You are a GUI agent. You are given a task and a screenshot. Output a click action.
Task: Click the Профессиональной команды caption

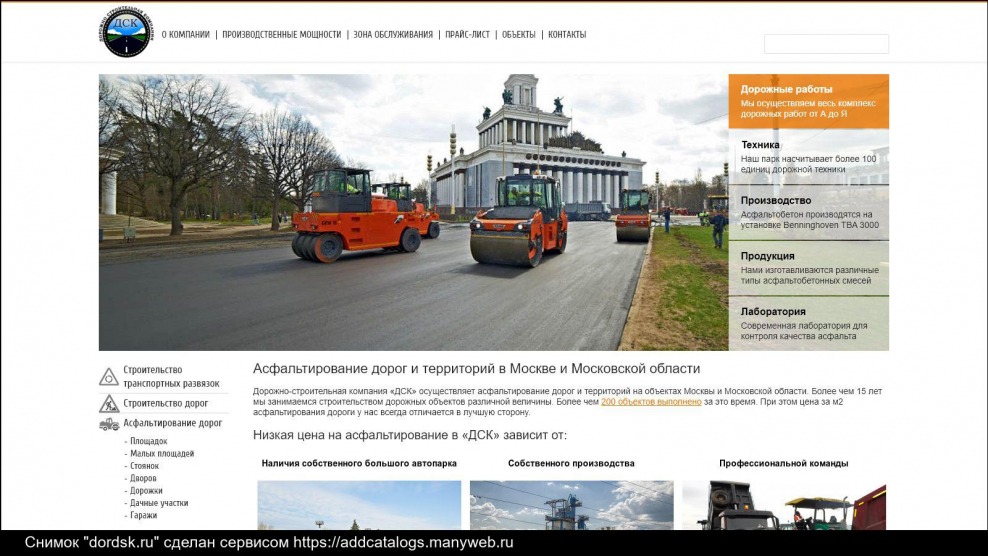(x=784, y=463)
